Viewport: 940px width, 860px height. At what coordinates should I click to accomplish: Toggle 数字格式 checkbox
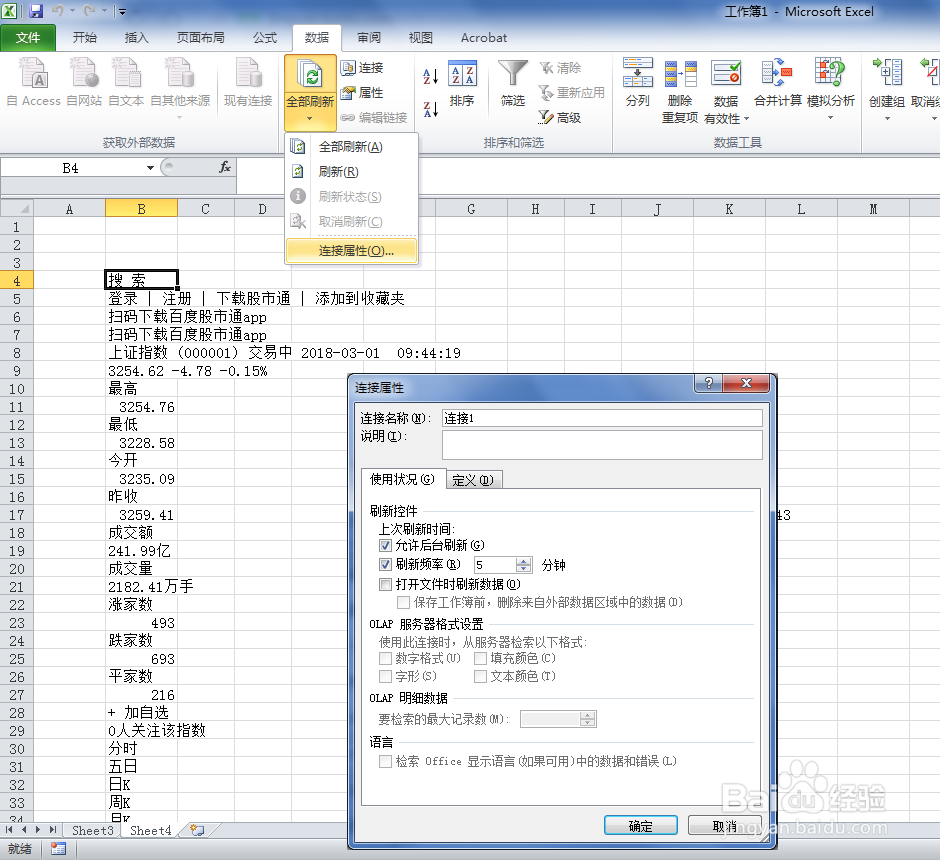(x=385, y=659)
